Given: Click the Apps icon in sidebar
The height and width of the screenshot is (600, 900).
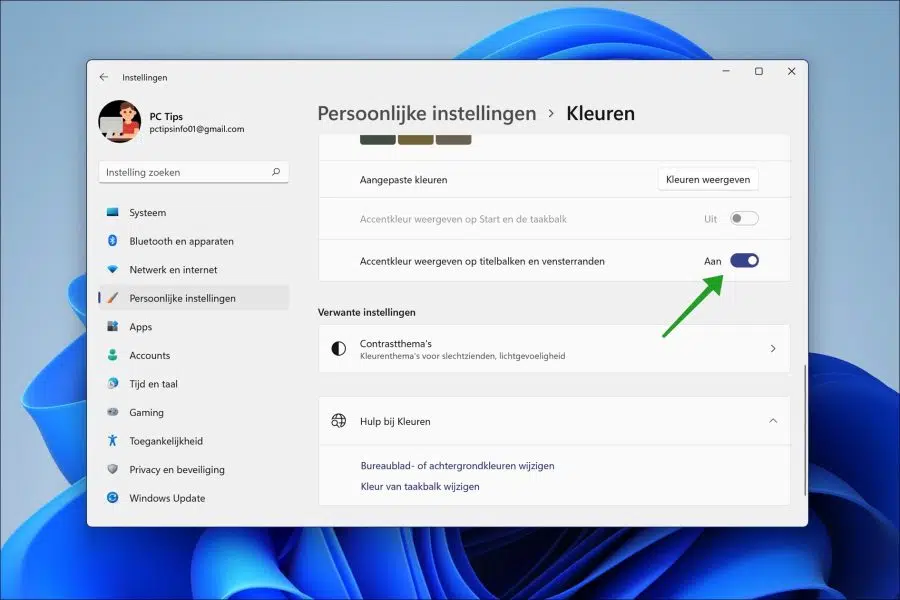Looking at the screenshot, I should coord(112,326).
